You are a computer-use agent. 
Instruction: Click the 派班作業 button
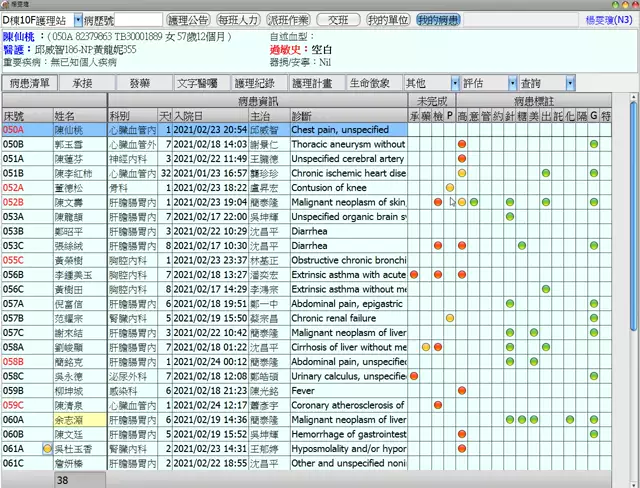click(x=288, y=20)
